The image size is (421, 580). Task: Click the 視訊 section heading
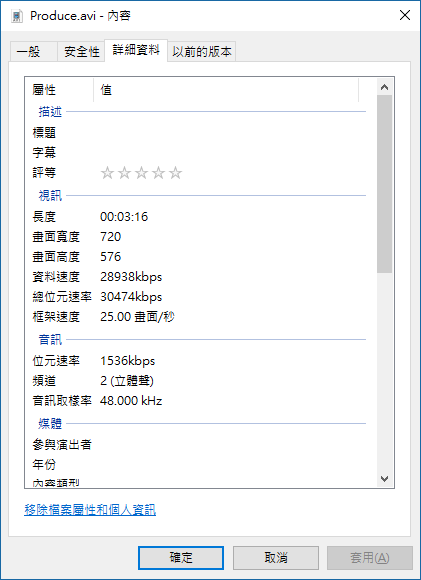pyautogui.click(x=50, y=196)
